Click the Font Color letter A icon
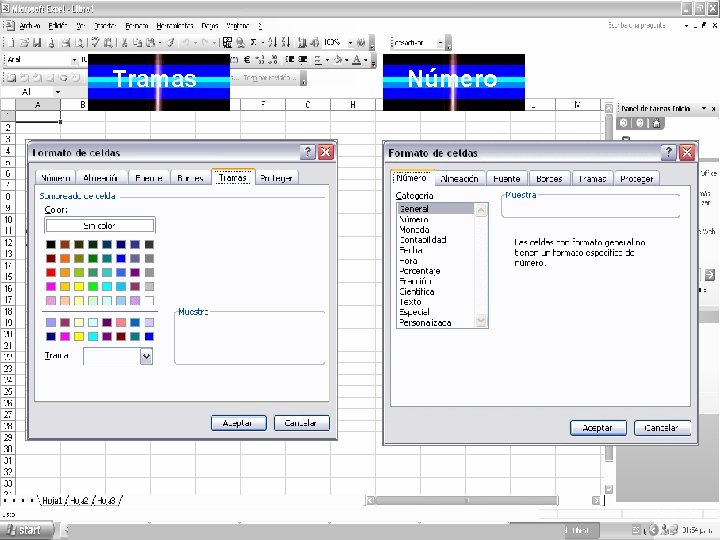The image size is (720, 540). (356, 60)
